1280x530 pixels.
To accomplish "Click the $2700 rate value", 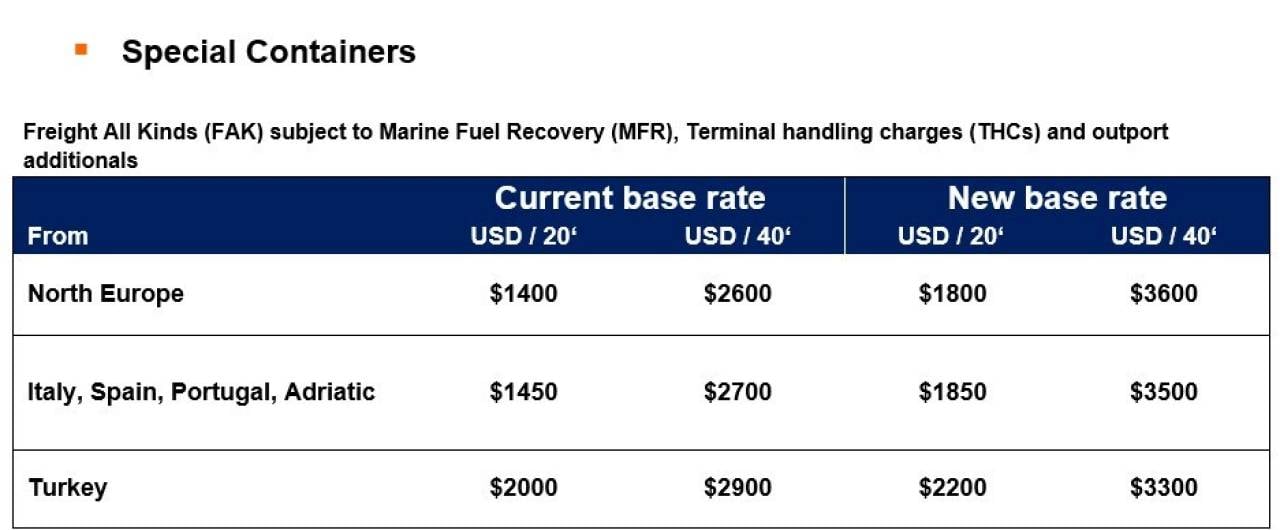I will pyautogui.click(x=737, y=392).
